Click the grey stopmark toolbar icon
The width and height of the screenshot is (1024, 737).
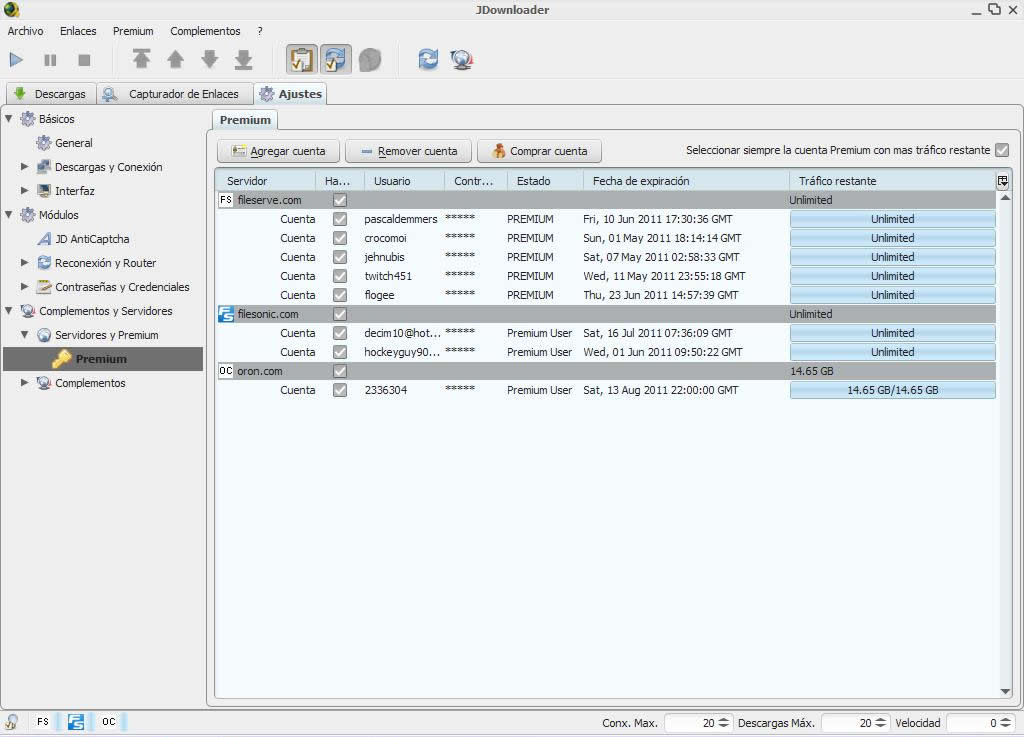tap(370, 60)
